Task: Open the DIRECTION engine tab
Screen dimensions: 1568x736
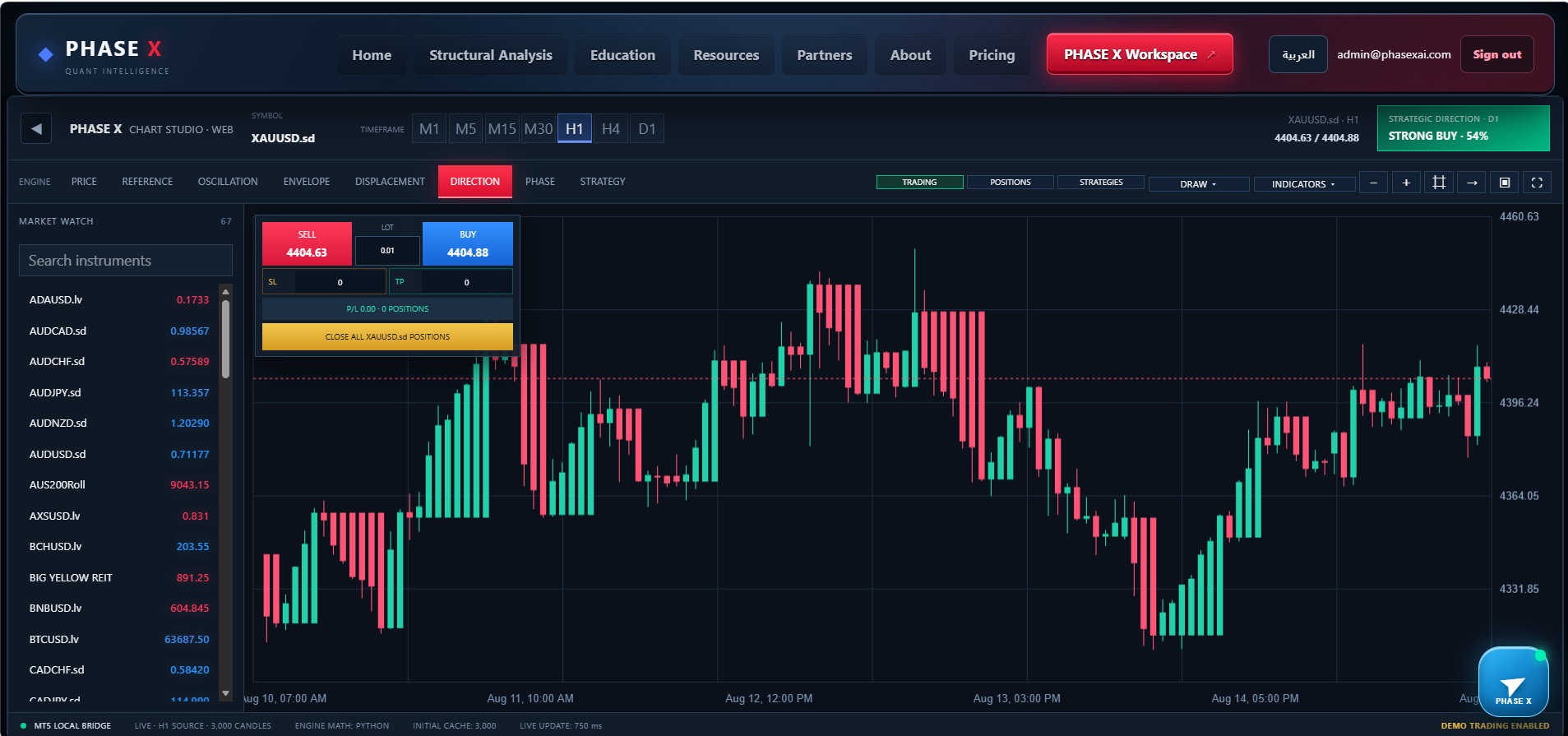Action: point(475,182)
